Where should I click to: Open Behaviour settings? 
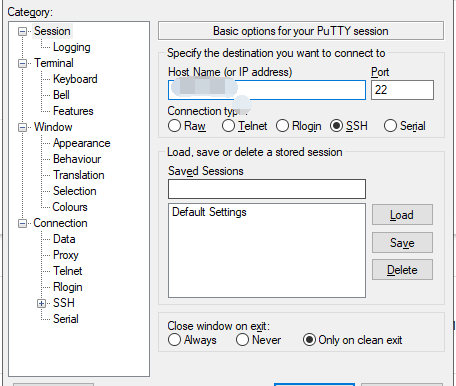coord(77,159)
